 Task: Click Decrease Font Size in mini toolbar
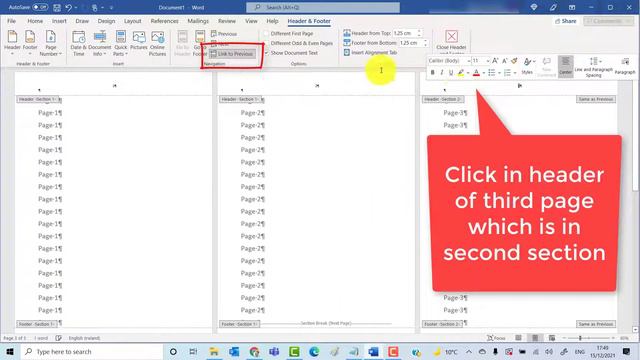[x=504, y=61]
